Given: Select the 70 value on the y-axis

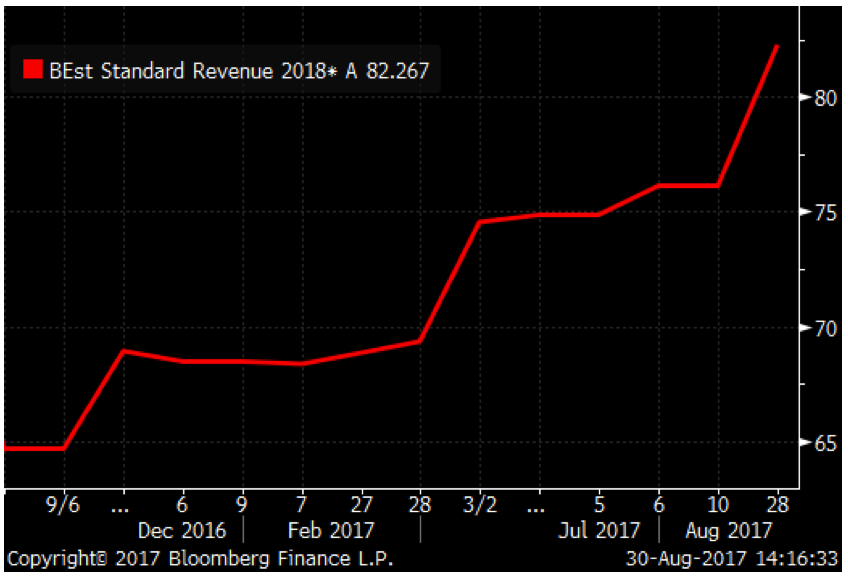Looking at the screenshot, I should point(821,328).
